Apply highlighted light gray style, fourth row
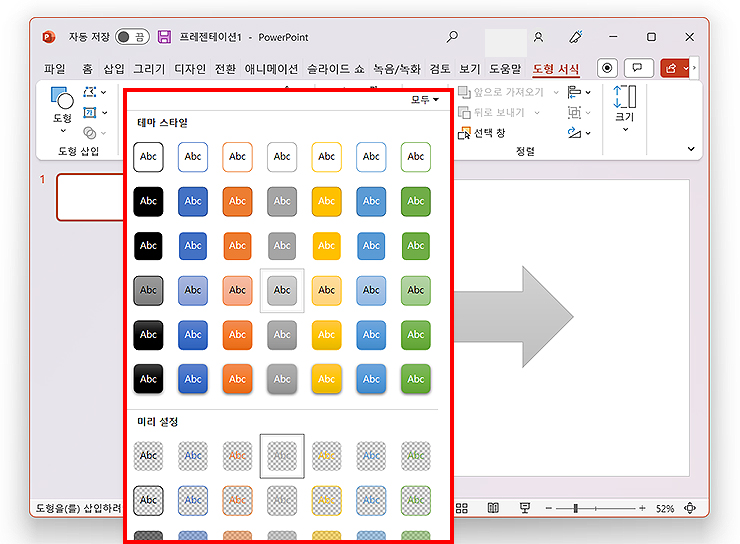 282,291
